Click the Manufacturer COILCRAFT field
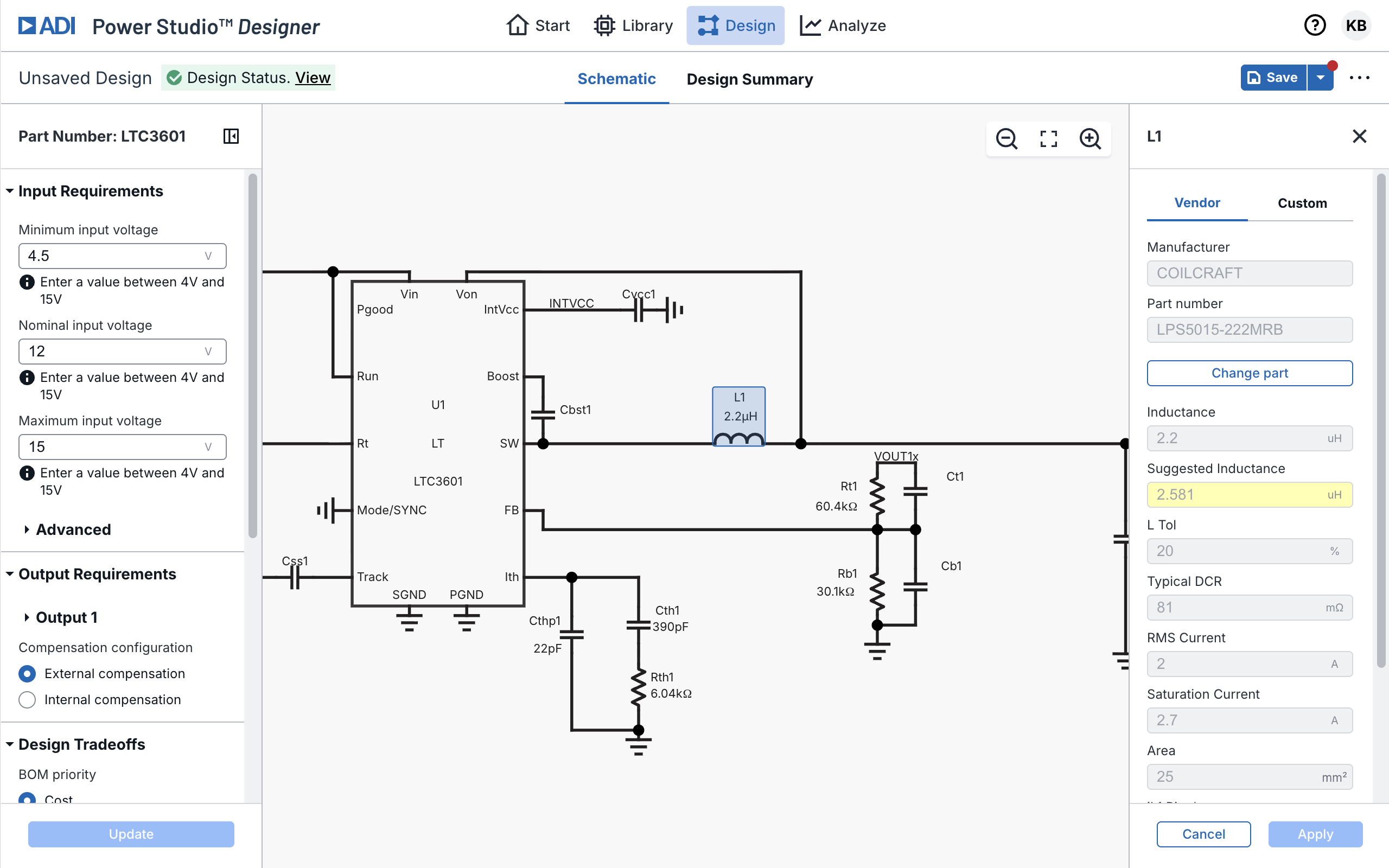 point(1250,273)
